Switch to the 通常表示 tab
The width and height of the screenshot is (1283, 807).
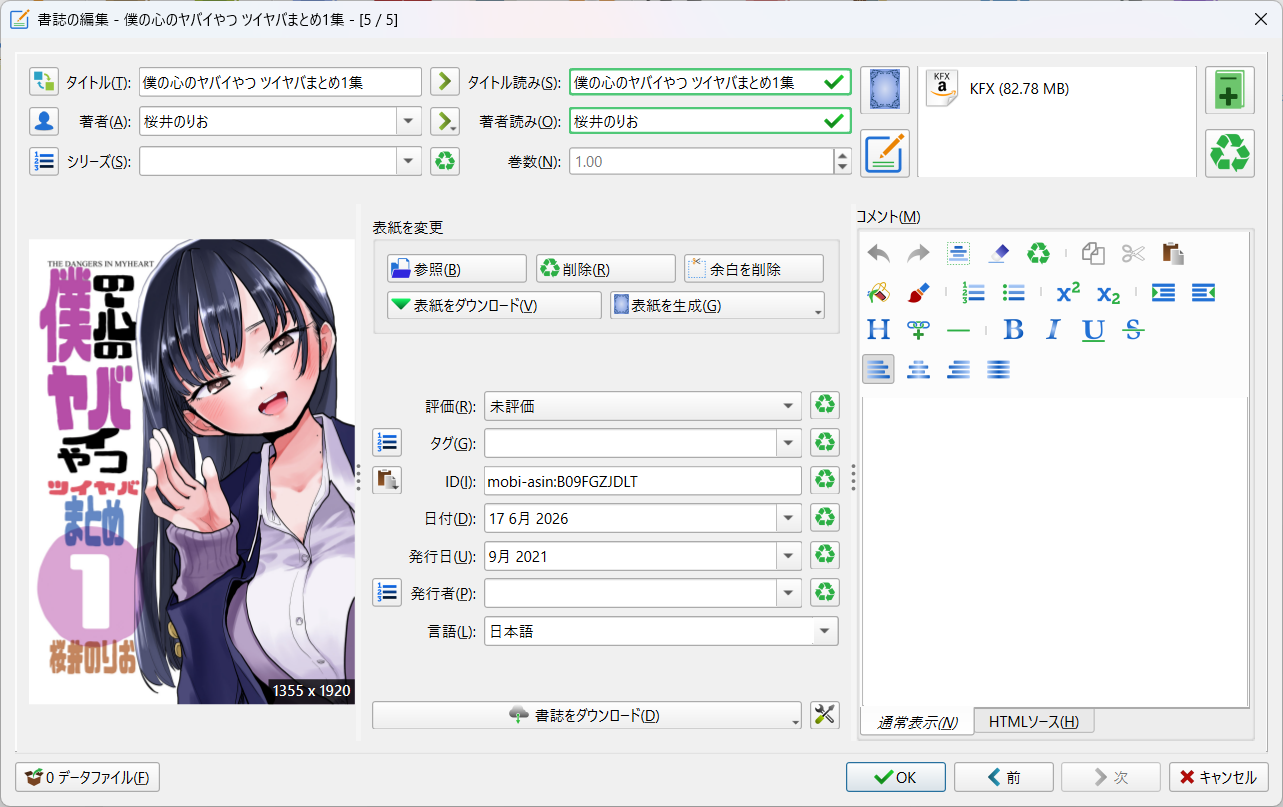[x=917, y=722]
